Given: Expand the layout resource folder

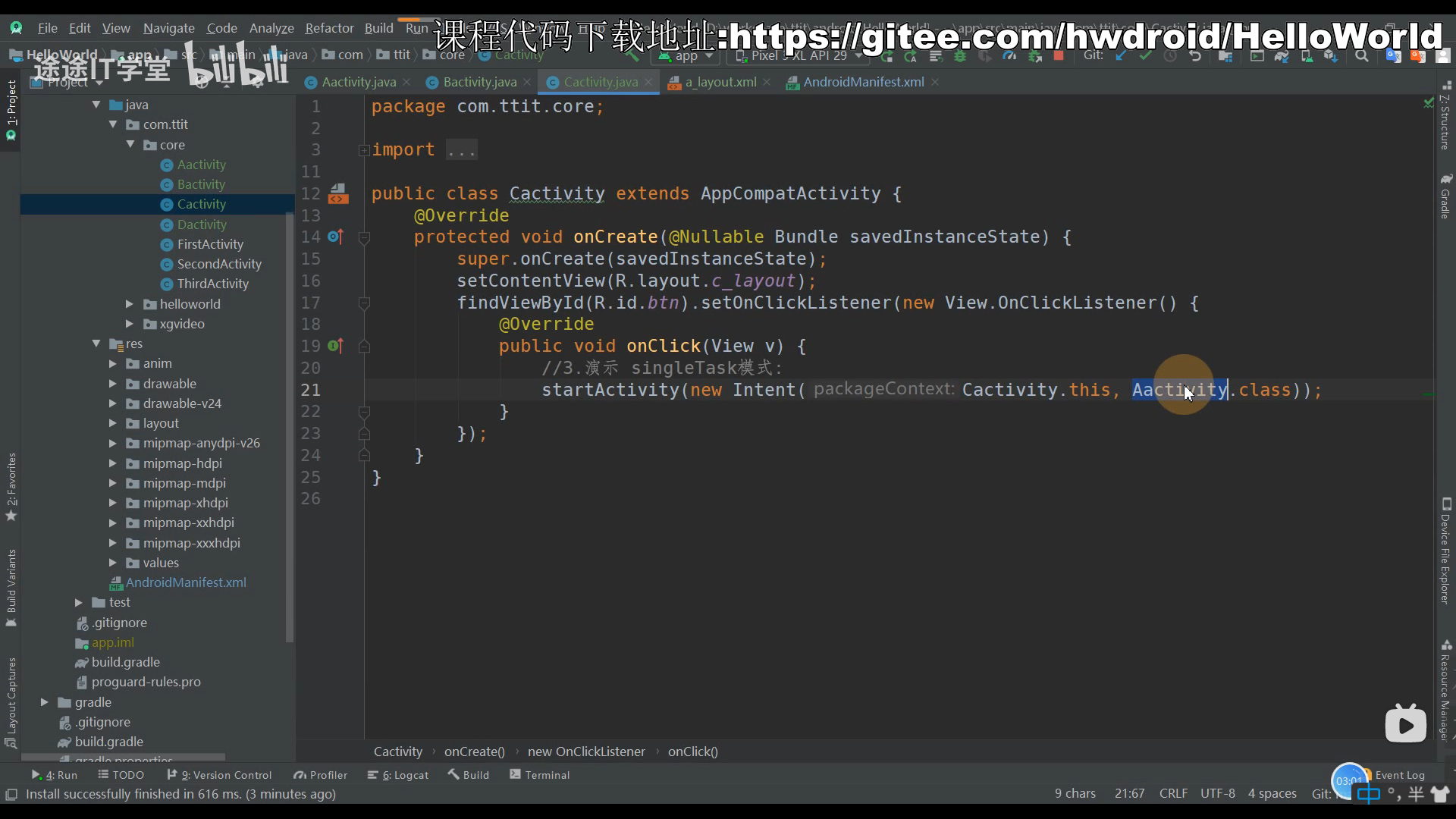Looking at the screenshot, I should 113,423.
